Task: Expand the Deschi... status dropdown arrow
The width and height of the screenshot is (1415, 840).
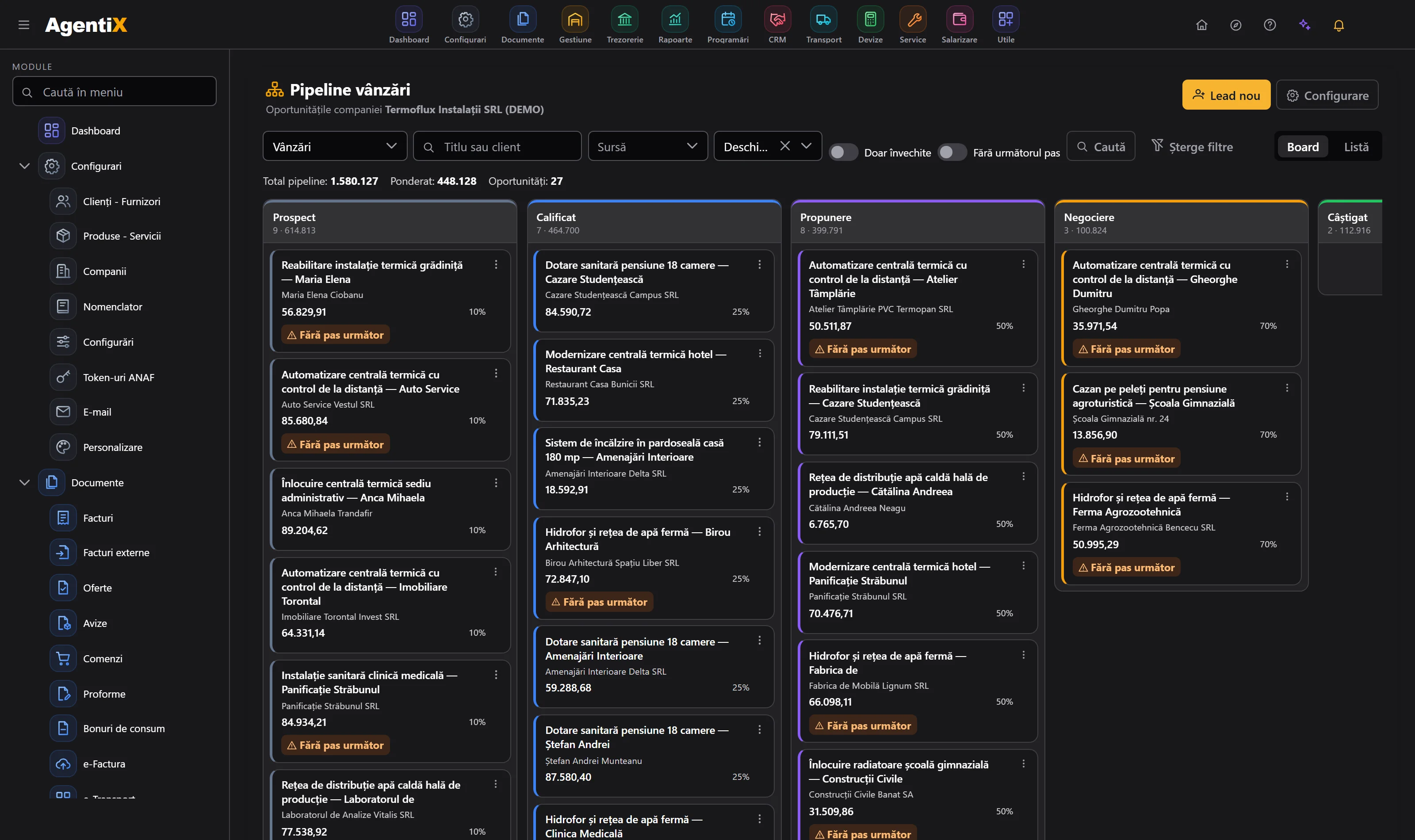Action: (x=806, y=146)
